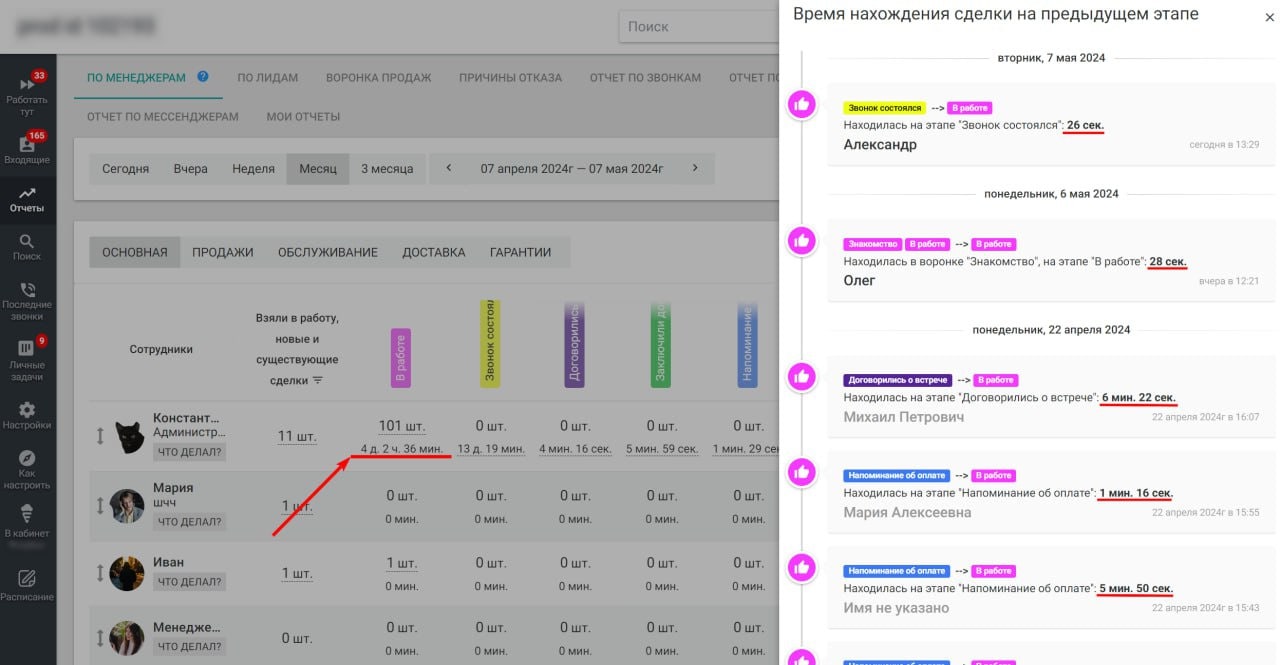Open the Работать тут sidebar item

click(27, 97)
